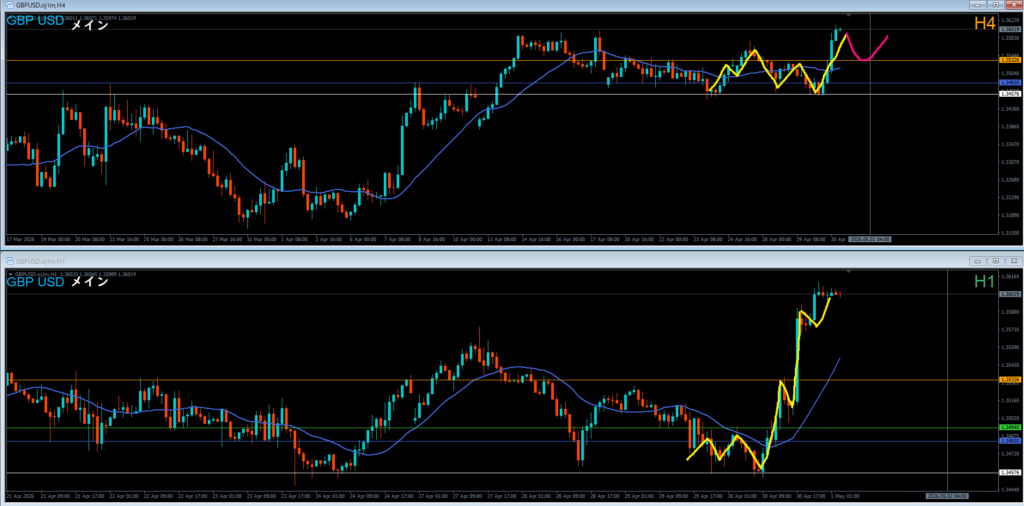Image resolution: width=1024 pixels, height=506 pixels.
Task: Minimize the H4 chart window
Action: click(980, 5)
